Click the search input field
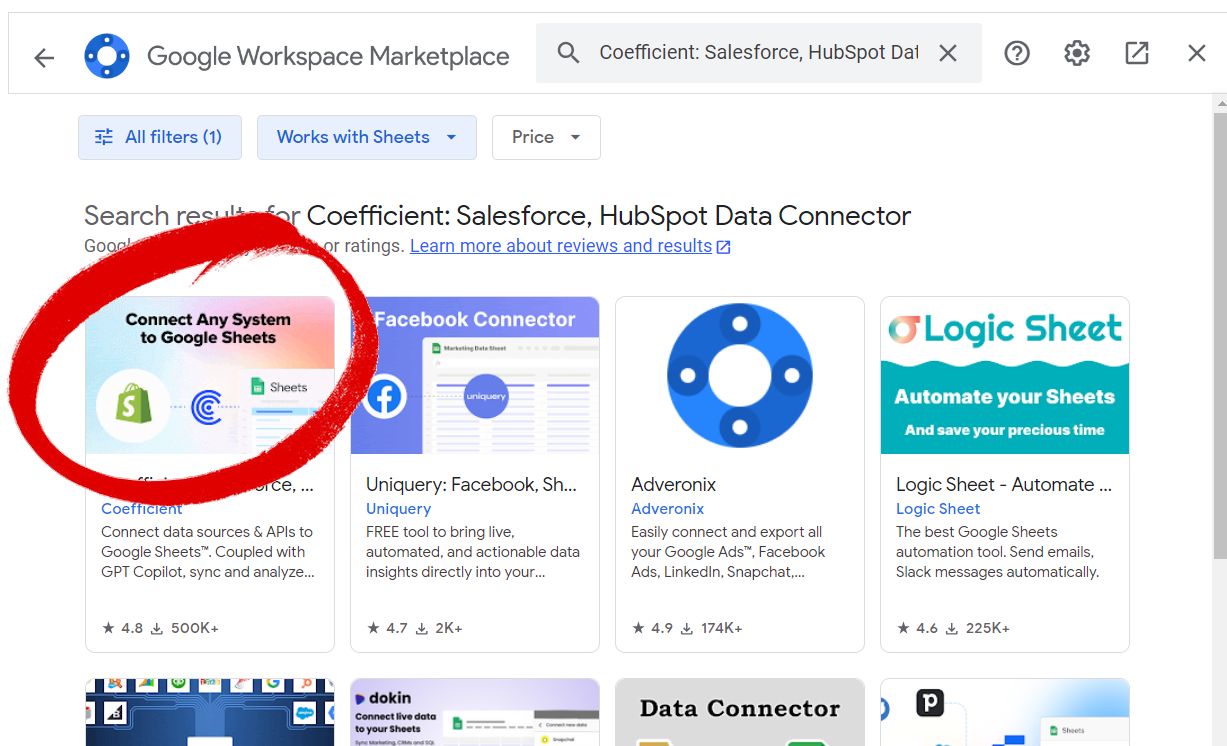The height and width of the screenshot is (746, 1227). [758, 53]
